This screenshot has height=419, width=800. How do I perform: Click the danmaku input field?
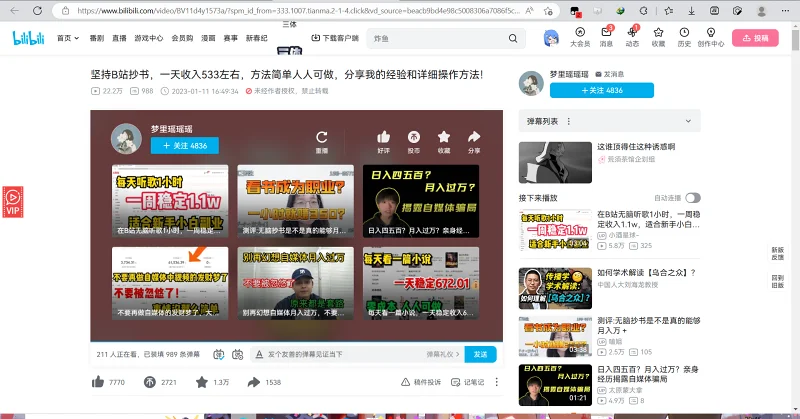[x=344, y=354]
